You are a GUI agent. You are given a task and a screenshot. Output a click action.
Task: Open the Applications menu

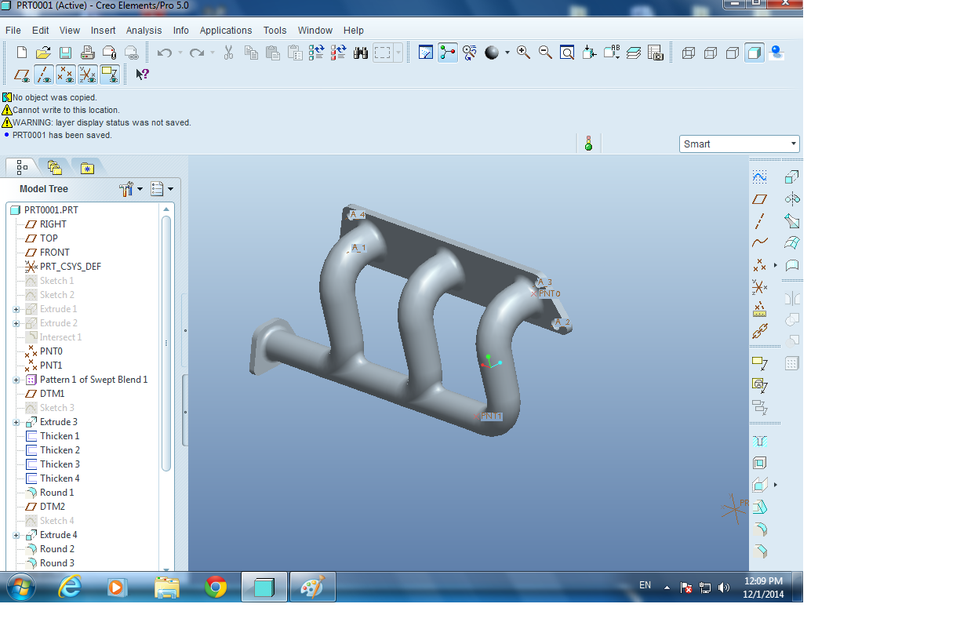click(225, 30)
